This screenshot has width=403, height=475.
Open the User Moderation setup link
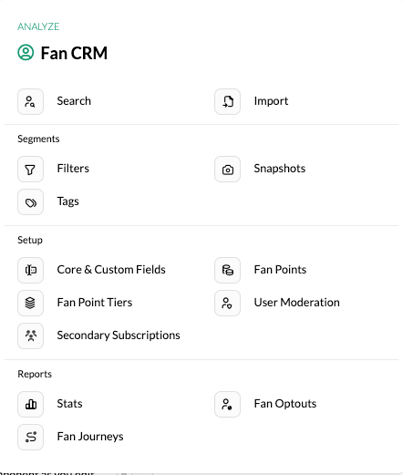tap(297, 302)
